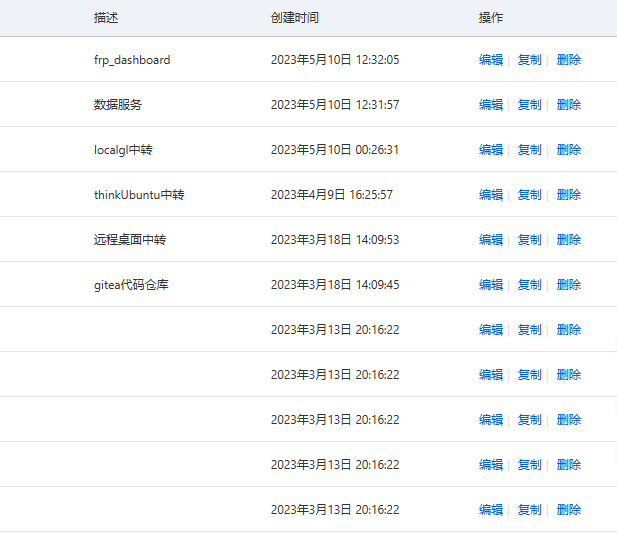Remove the 数据服务 entry with 删除
The height and width of the screenshot is (542, 617).
[x=568, y=105]
